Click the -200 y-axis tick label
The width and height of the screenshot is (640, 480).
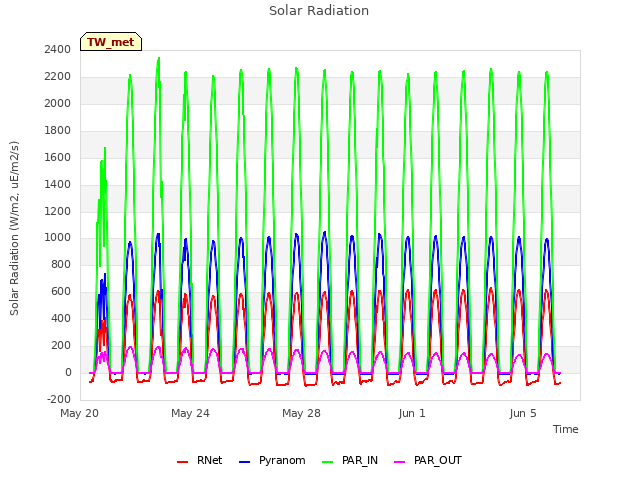pyautogui.click(x=59, y=399)
